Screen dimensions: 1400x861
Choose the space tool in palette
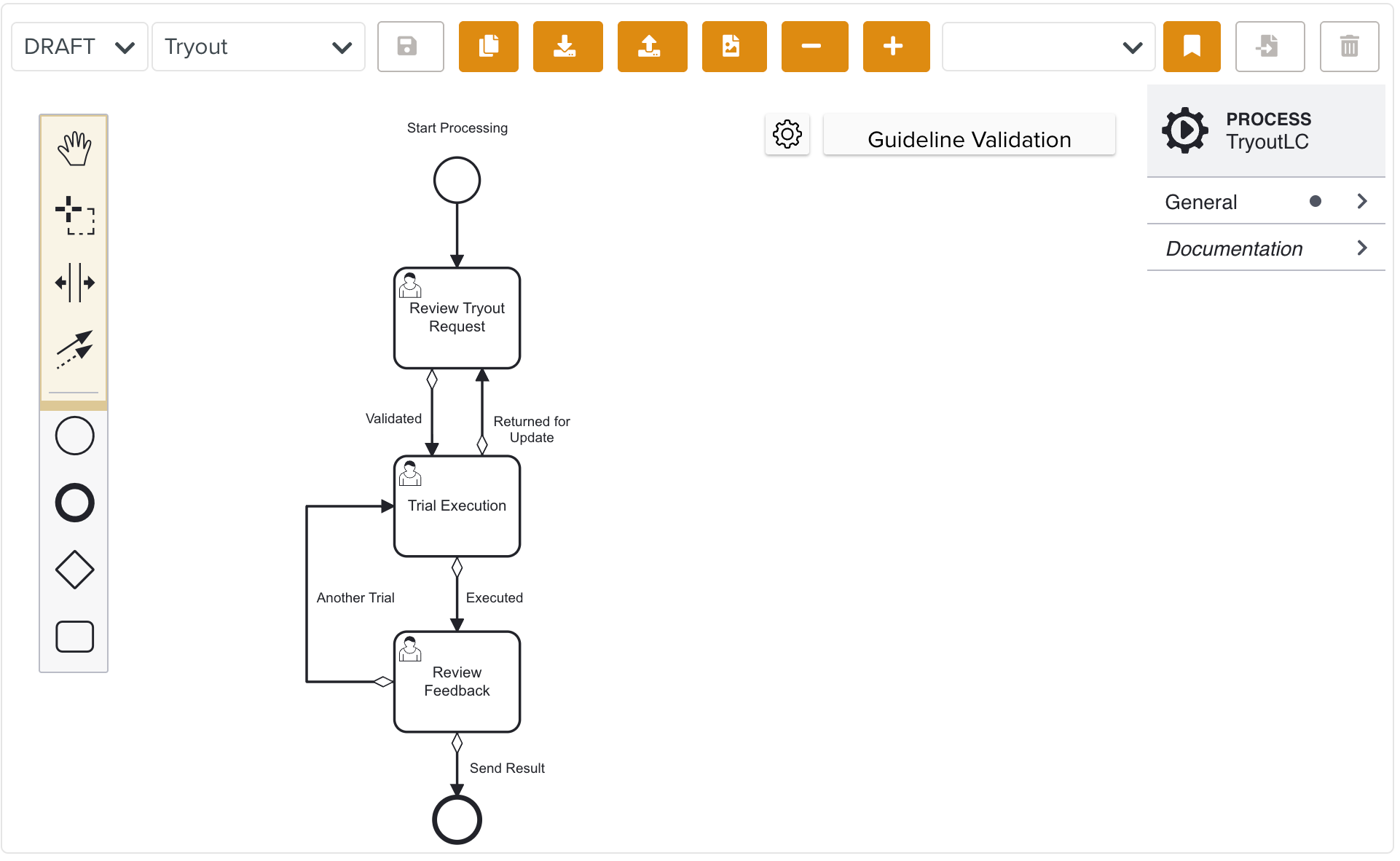click(74, 283)
